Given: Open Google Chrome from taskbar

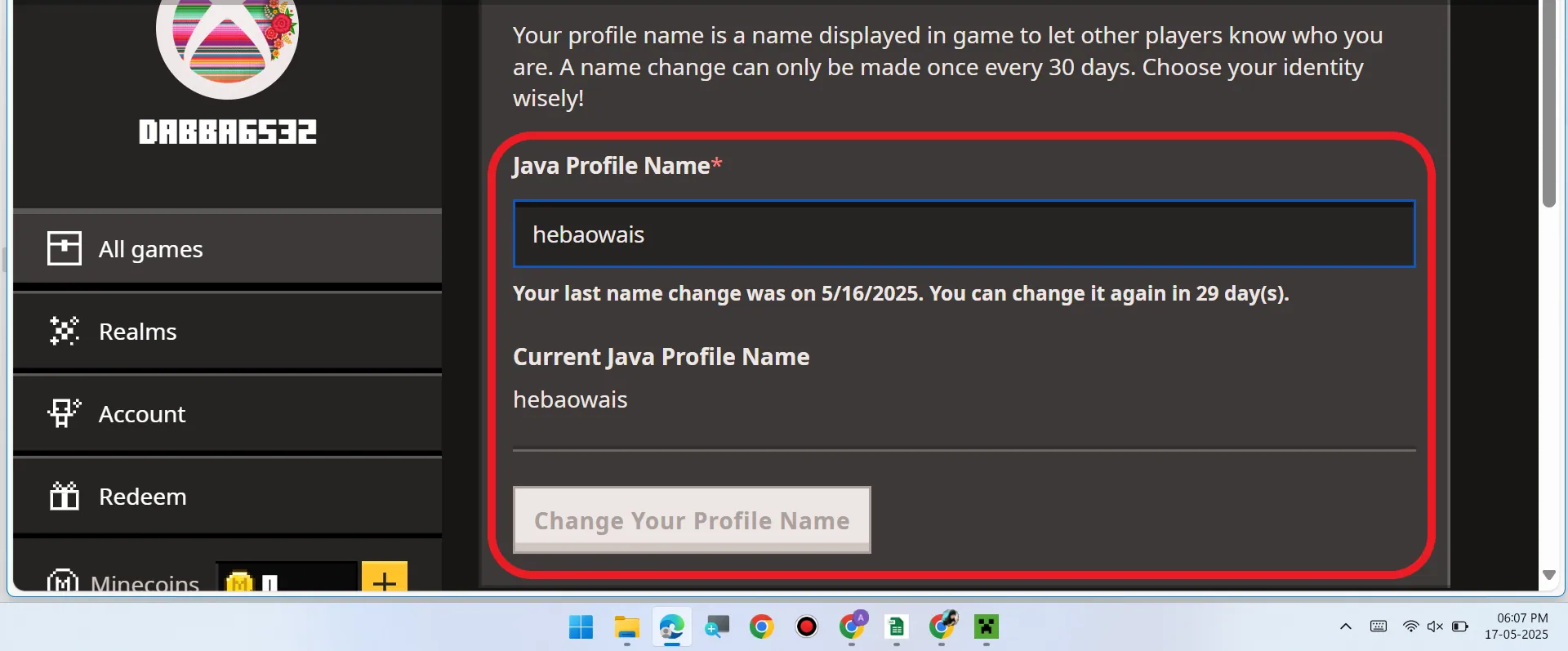Looking at the screenshot, I should (761, 627).
